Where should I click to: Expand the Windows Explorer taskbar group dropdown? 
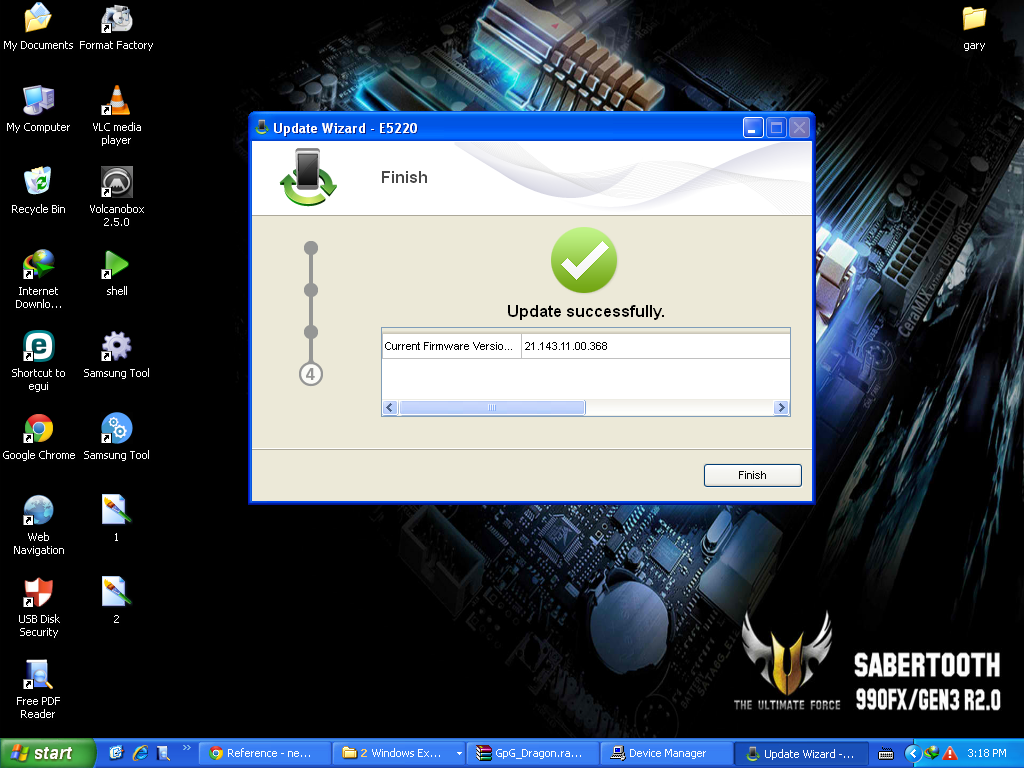point(459,753)
